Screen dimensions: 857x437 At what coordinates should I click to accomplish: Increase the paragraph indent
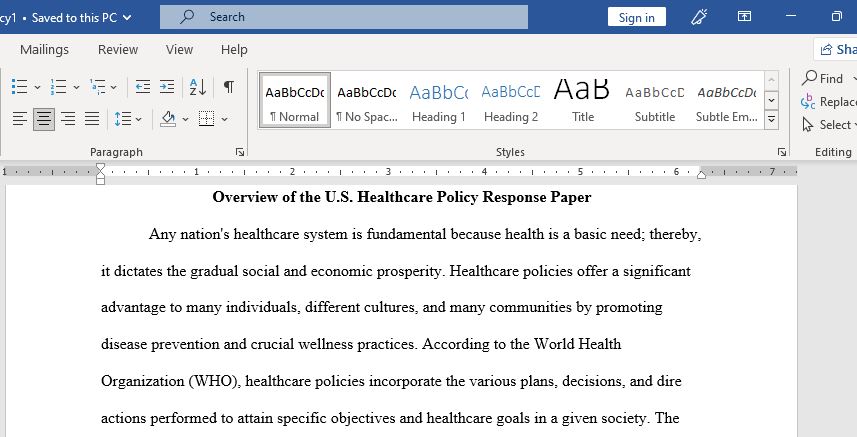click(x=167, y=86)
